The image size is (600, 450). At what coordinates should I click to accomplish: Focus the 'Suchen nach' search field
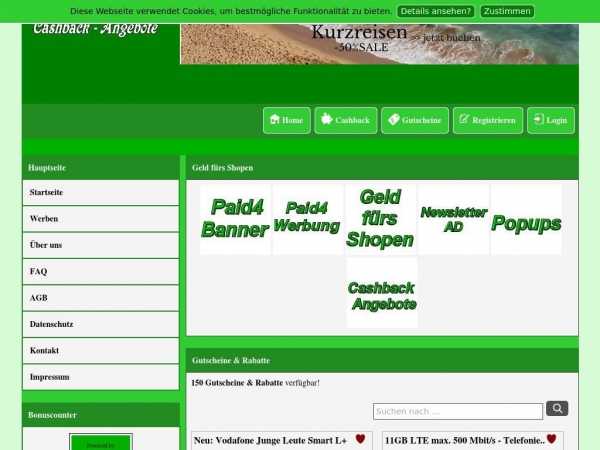[x=458, y=411]
